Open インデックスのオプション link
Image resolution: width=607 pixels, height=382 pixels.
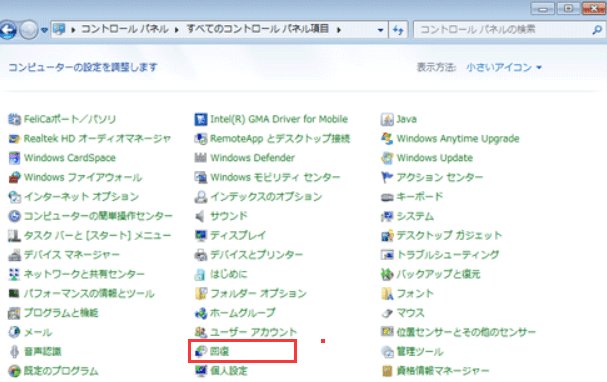266,197
